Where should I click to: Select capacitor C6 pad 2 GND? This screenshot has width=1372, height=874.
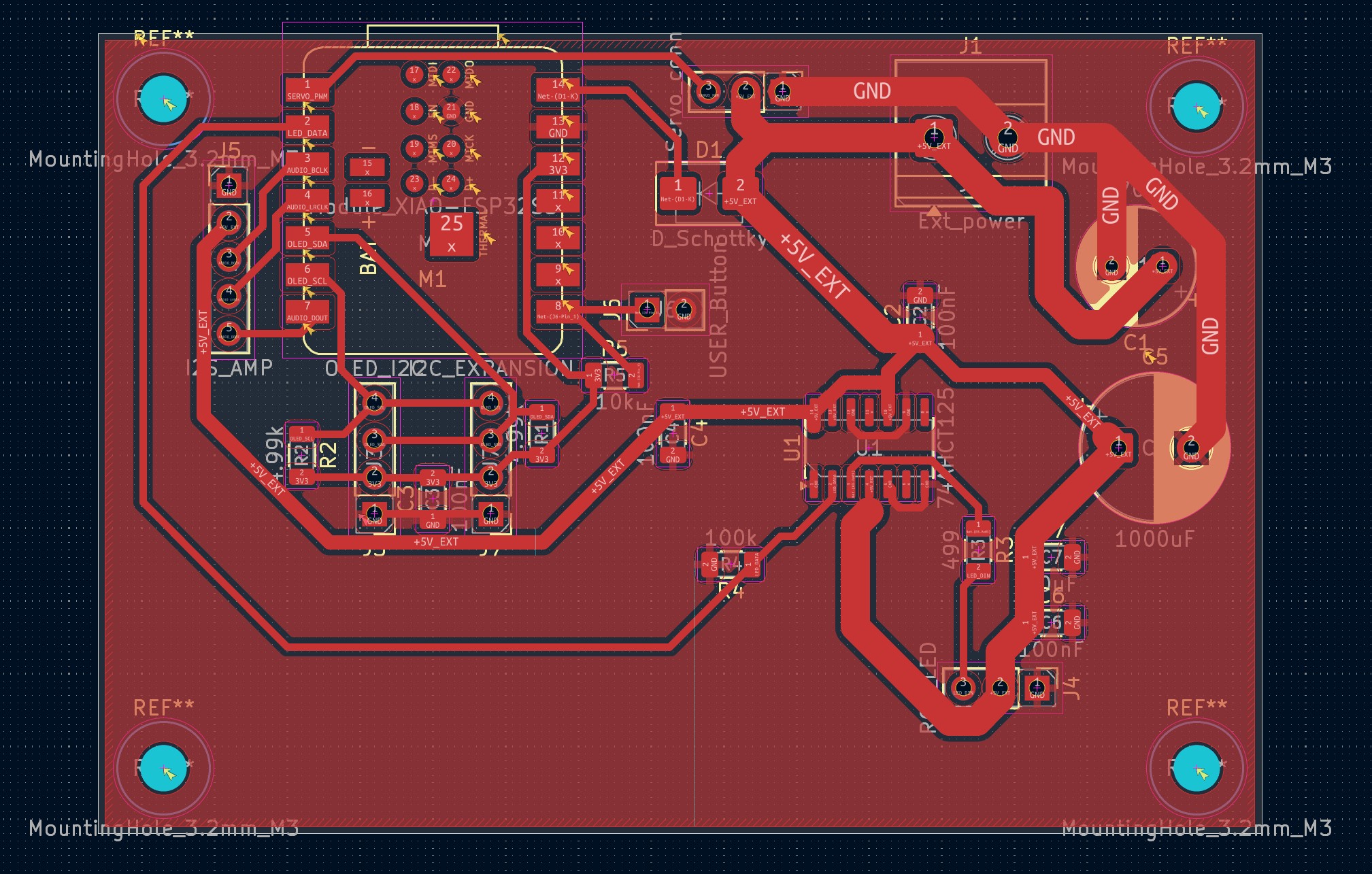click(x=1072, y=622)
